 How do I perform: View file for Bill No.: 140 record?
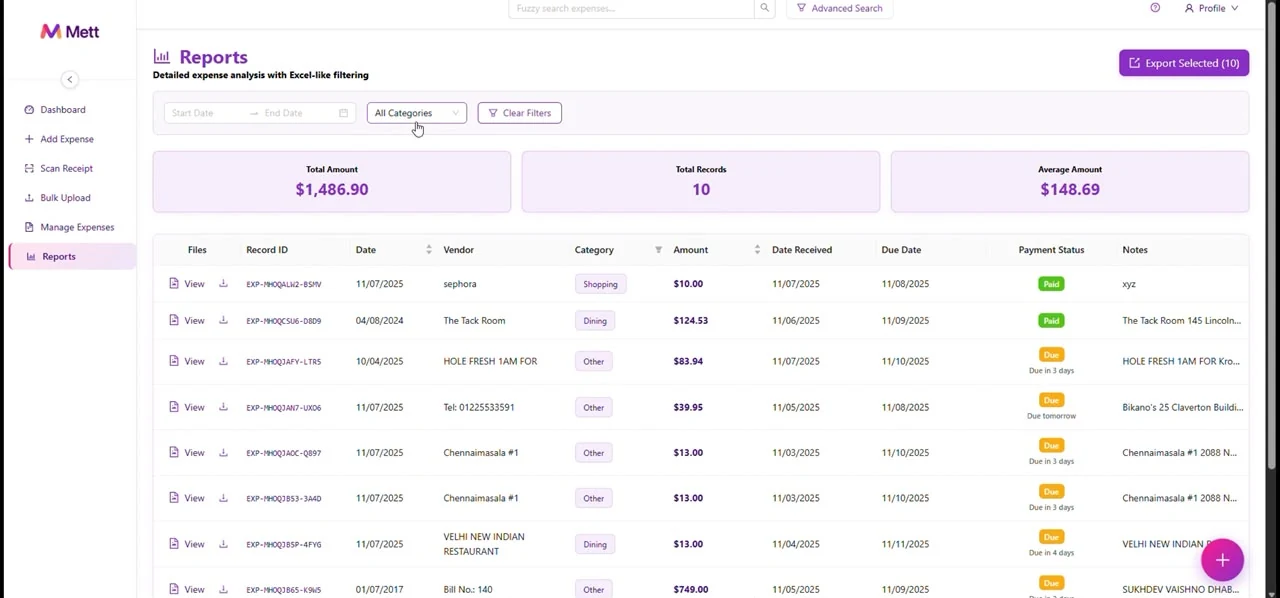[x=187, y=589]
